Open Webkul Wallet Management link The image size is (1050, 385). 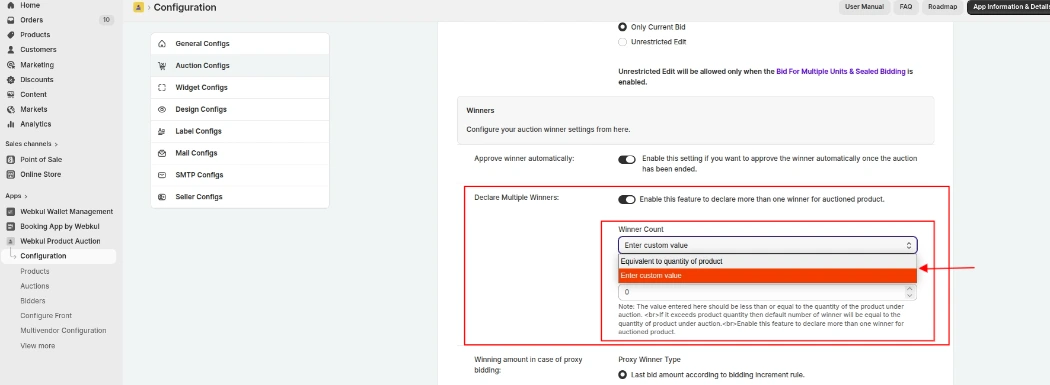click(66, 212)
